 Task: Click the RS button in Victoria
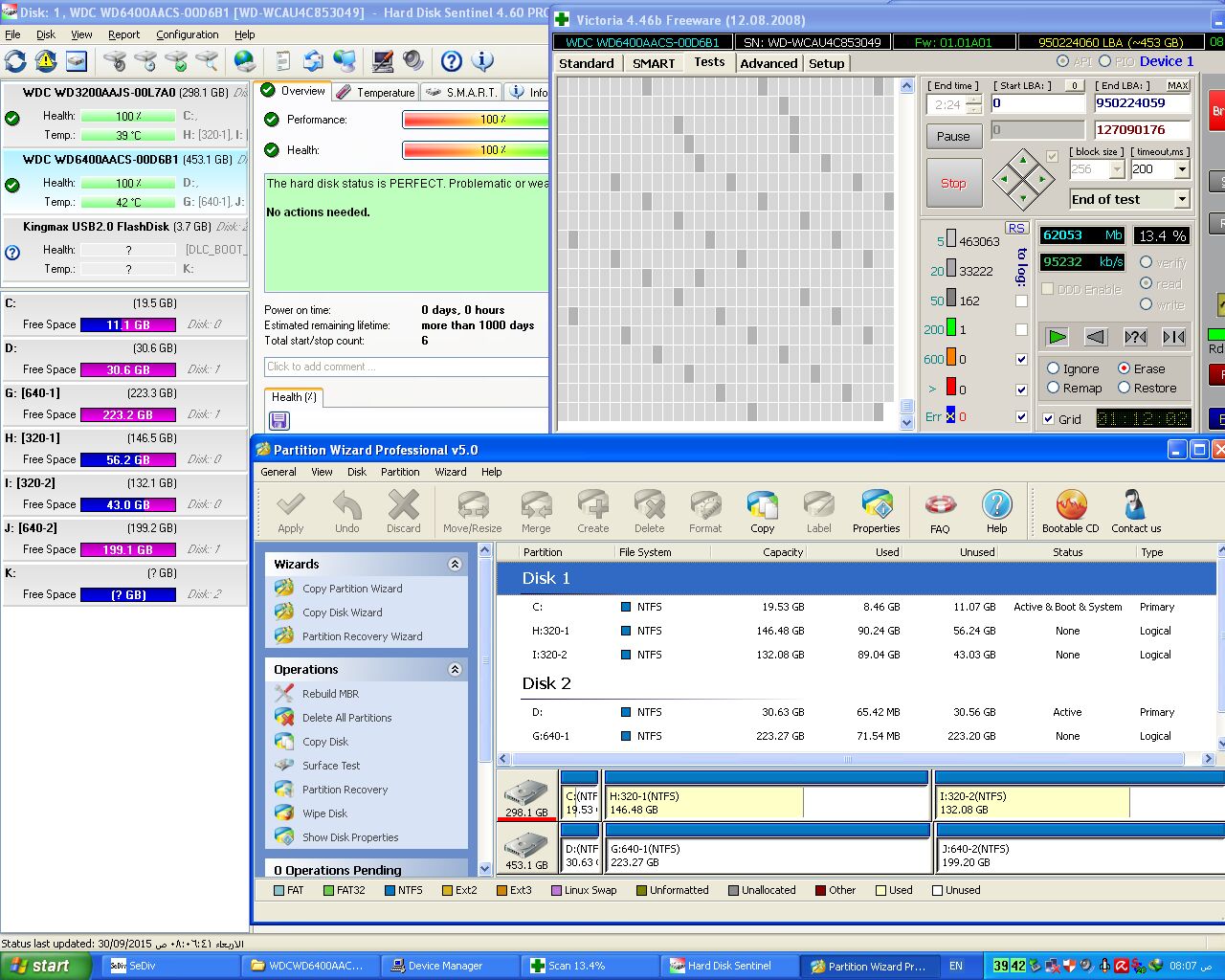[1016, 228]
